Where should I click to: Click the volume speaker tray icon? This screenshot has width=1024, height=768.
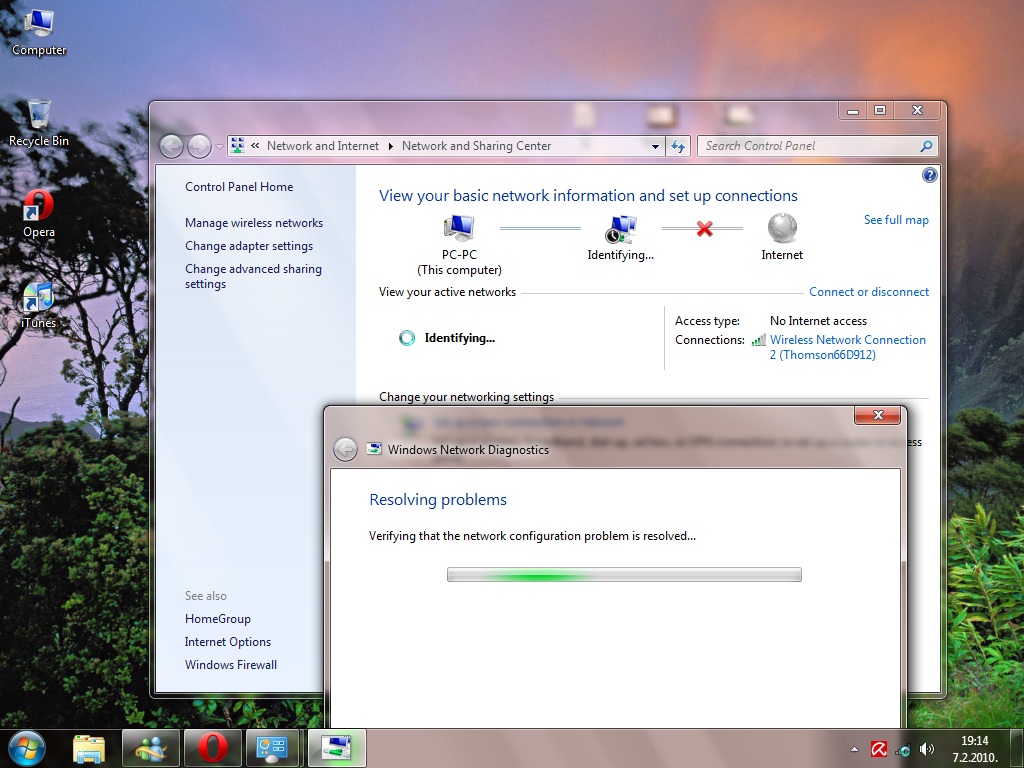927,749
